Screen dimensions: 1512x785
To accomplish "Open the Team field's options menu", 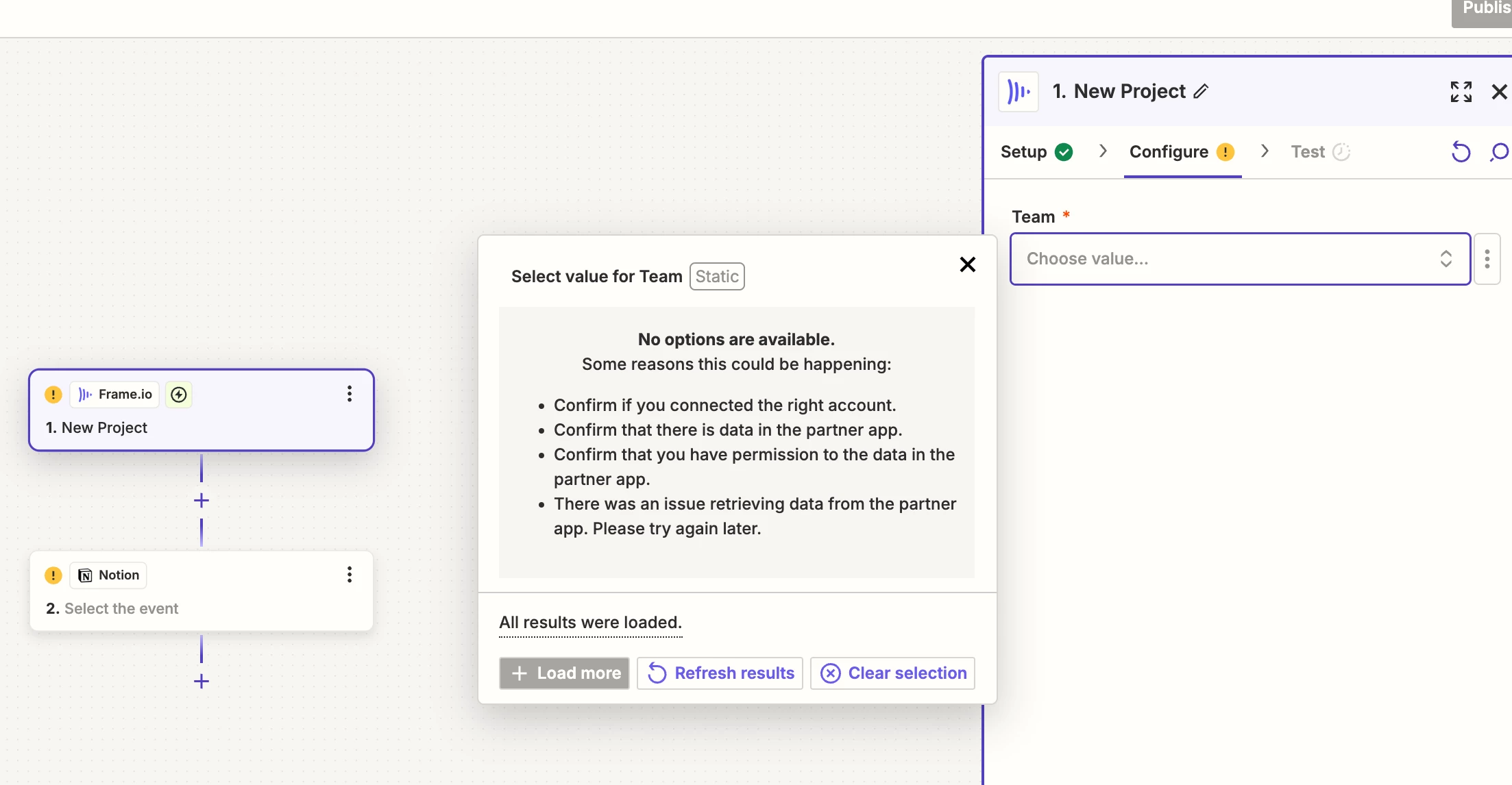I will pos(1487,259).
